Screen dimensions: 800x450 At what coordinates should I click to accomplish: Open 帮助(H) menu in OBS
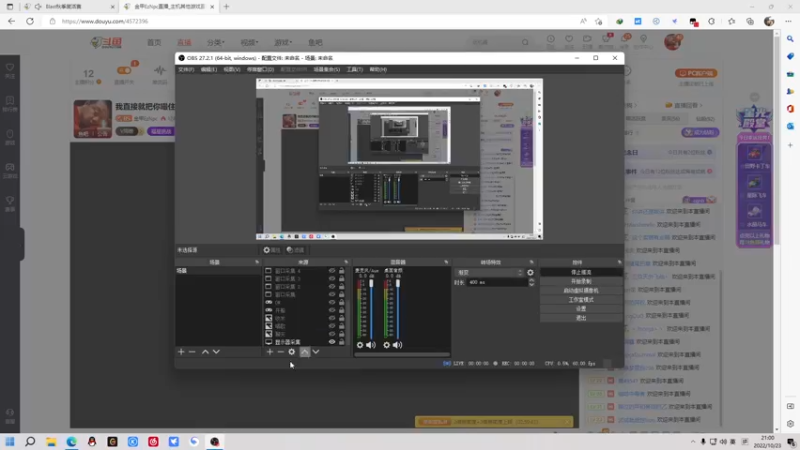(378, 69)
